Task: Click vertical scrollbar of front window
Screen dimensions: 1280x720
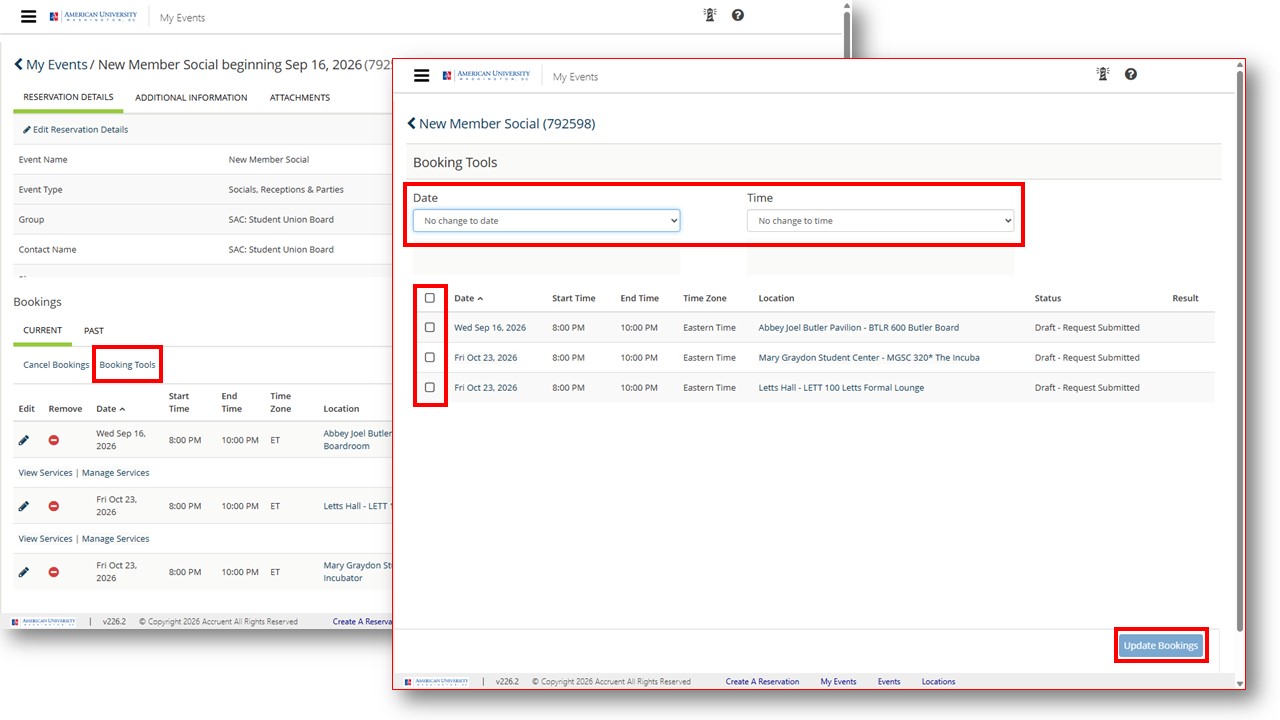Action: tap(1240, 350)
